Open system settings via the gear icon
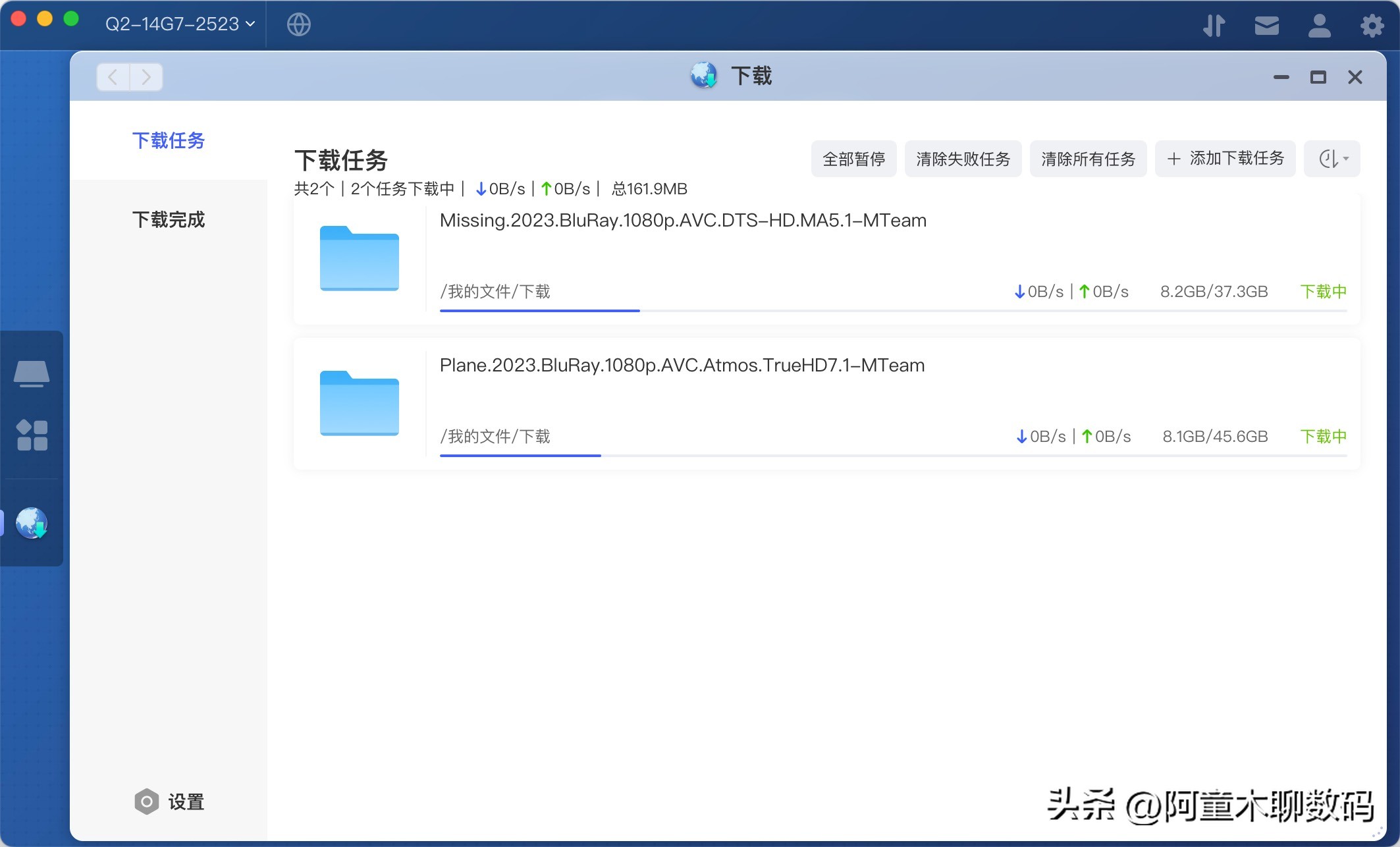The image size is (1400, 847). coord(1372,25)
